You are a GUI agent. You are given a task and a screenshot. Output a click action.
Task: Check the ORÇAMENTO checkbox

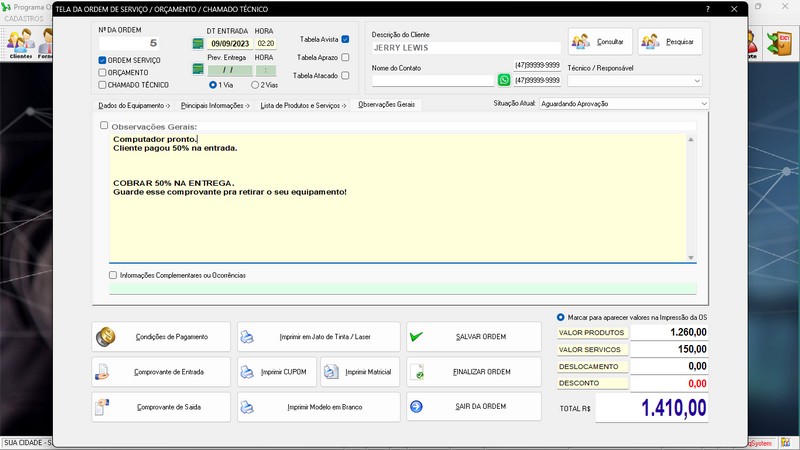tap(102, 72)
